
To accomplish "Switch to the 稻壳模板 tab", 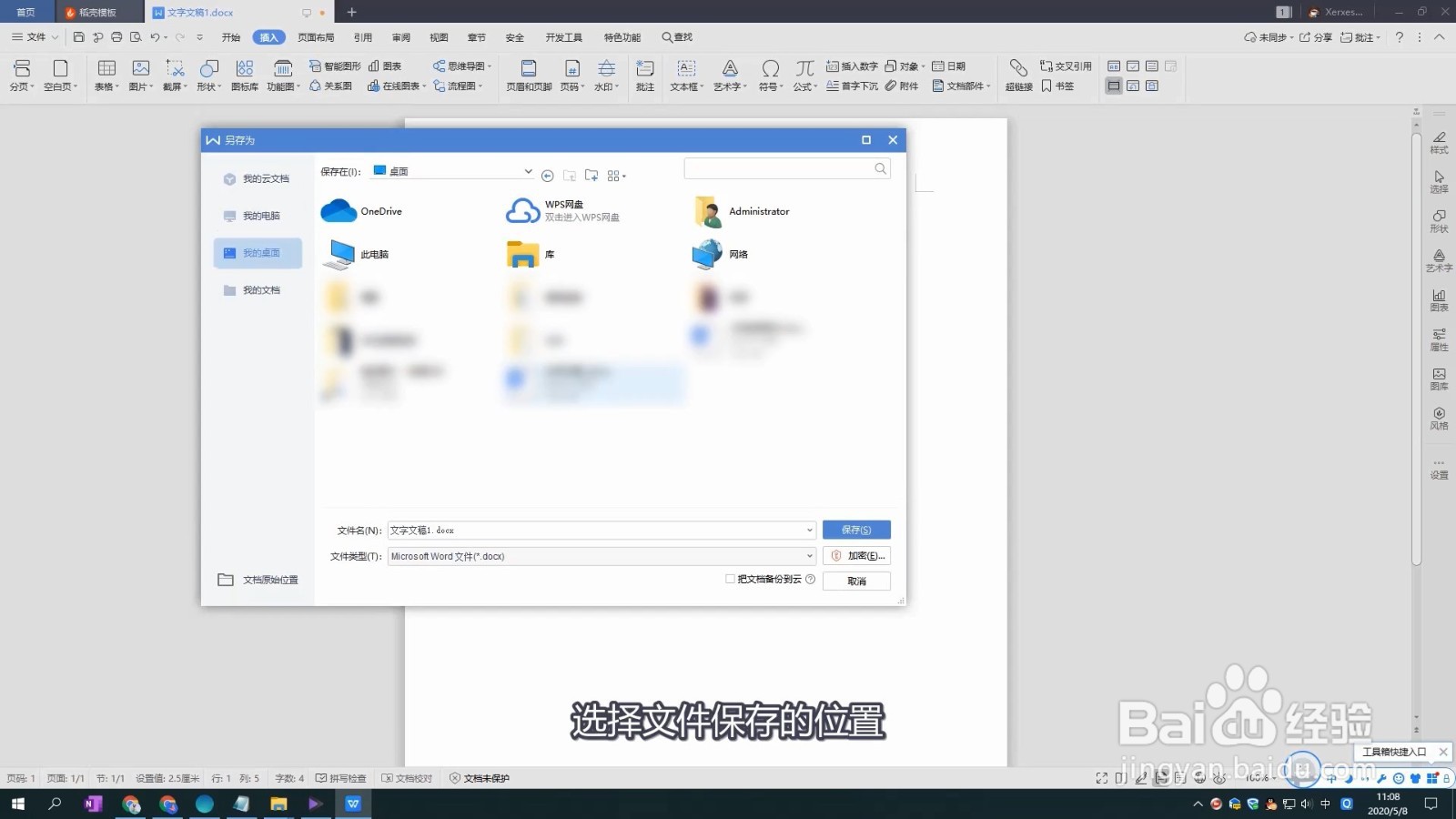I will [x=96, y=12].
